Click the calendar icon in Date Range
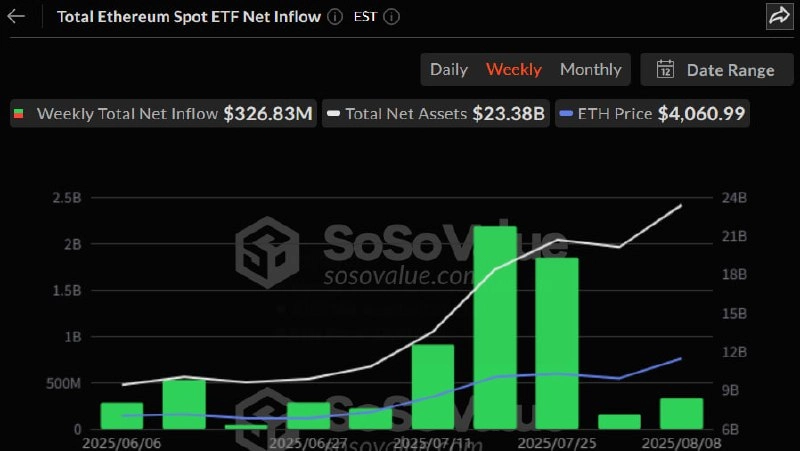Screen dimensions: 800x451 pyautogui.click(x=665, y=69)
